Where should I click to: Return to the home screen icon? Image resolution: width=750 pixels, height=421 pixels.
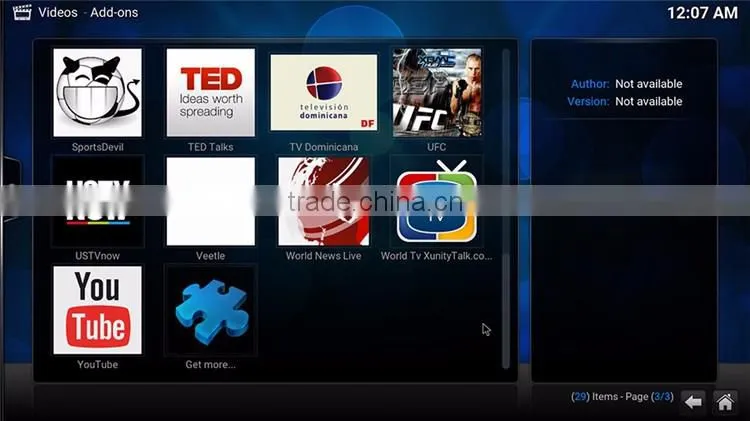[x=725, y=402]
